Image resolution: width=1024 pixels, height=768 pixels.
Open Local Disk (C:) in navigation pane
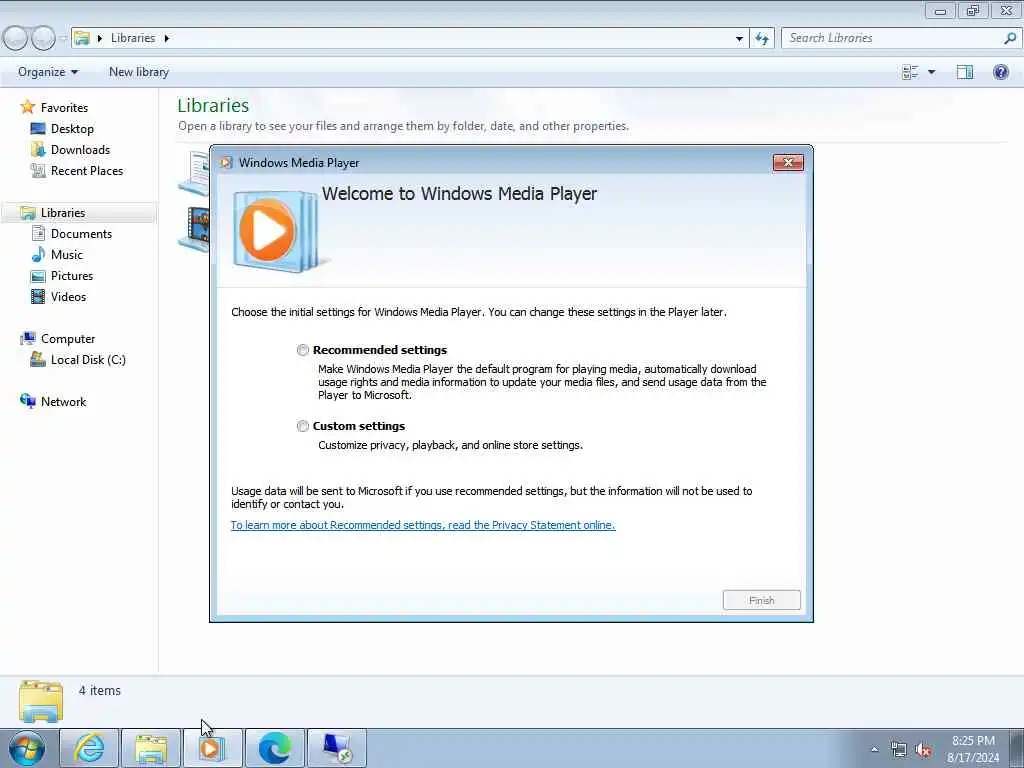coord(88,360)
